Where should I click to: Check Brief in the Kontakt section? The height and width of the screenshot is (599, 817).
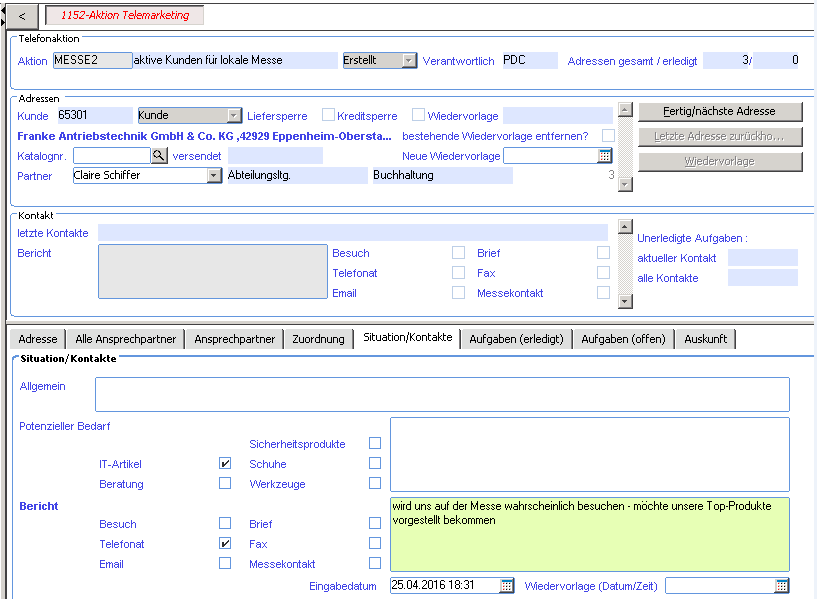[x=603, y=253]
